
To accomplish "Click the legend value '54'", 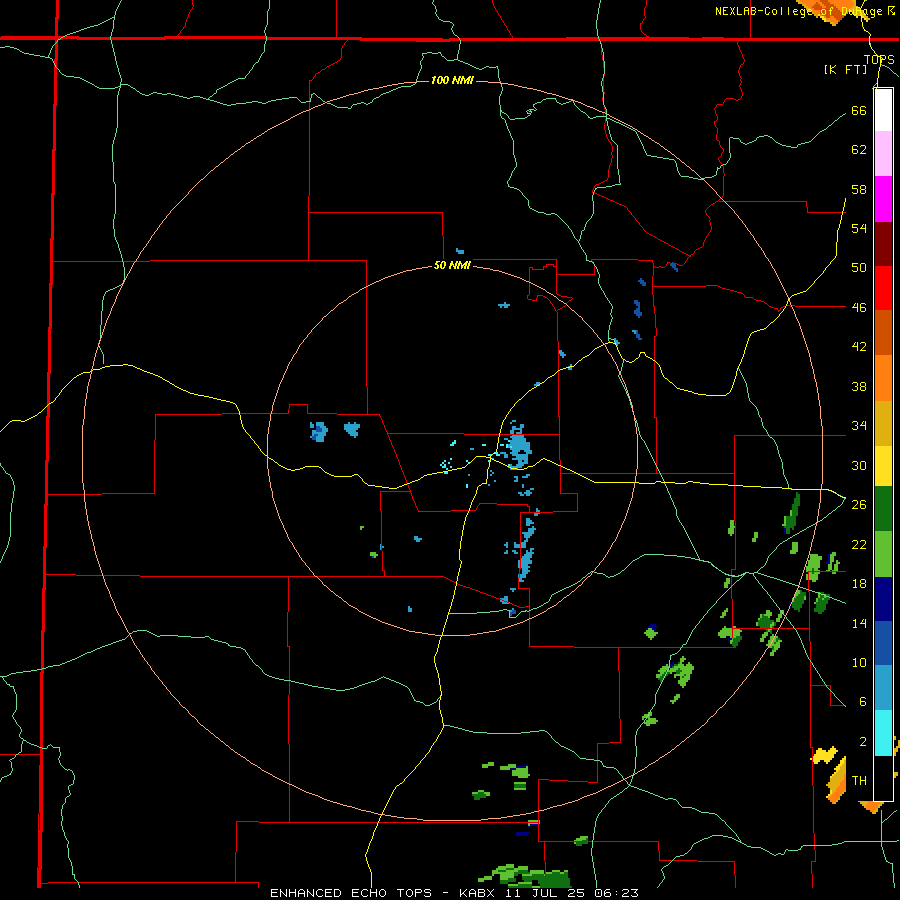I will [859, 228].
